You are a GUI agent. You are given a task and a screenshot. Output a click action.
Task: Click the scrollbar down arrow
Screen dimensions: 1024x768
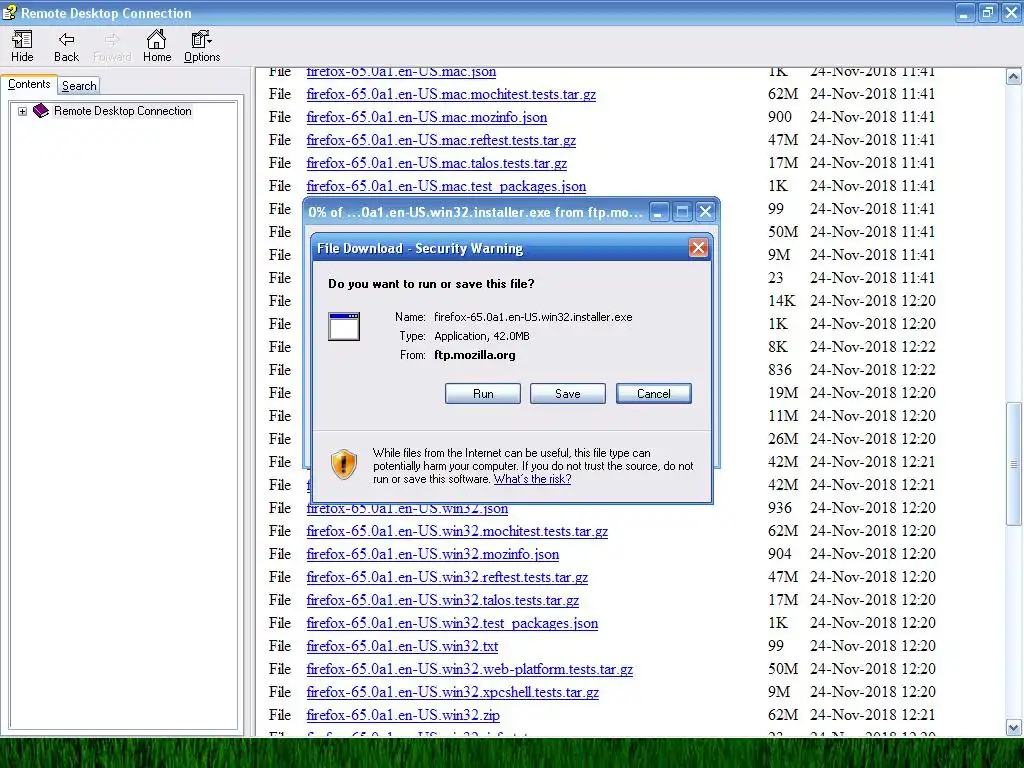[1013, 727]
